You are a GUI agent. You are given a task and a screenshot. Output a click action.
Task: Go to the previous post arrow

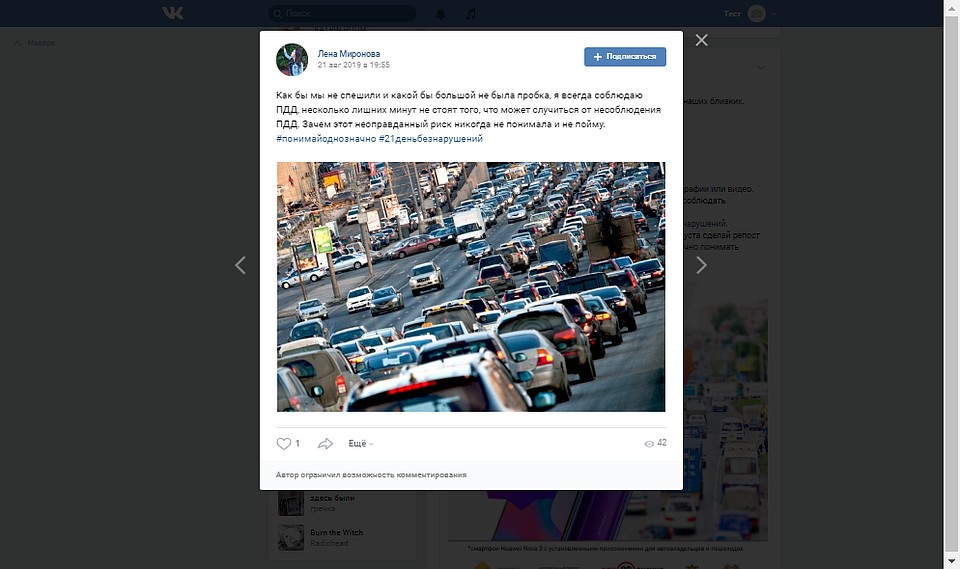[x=241, y=265]
